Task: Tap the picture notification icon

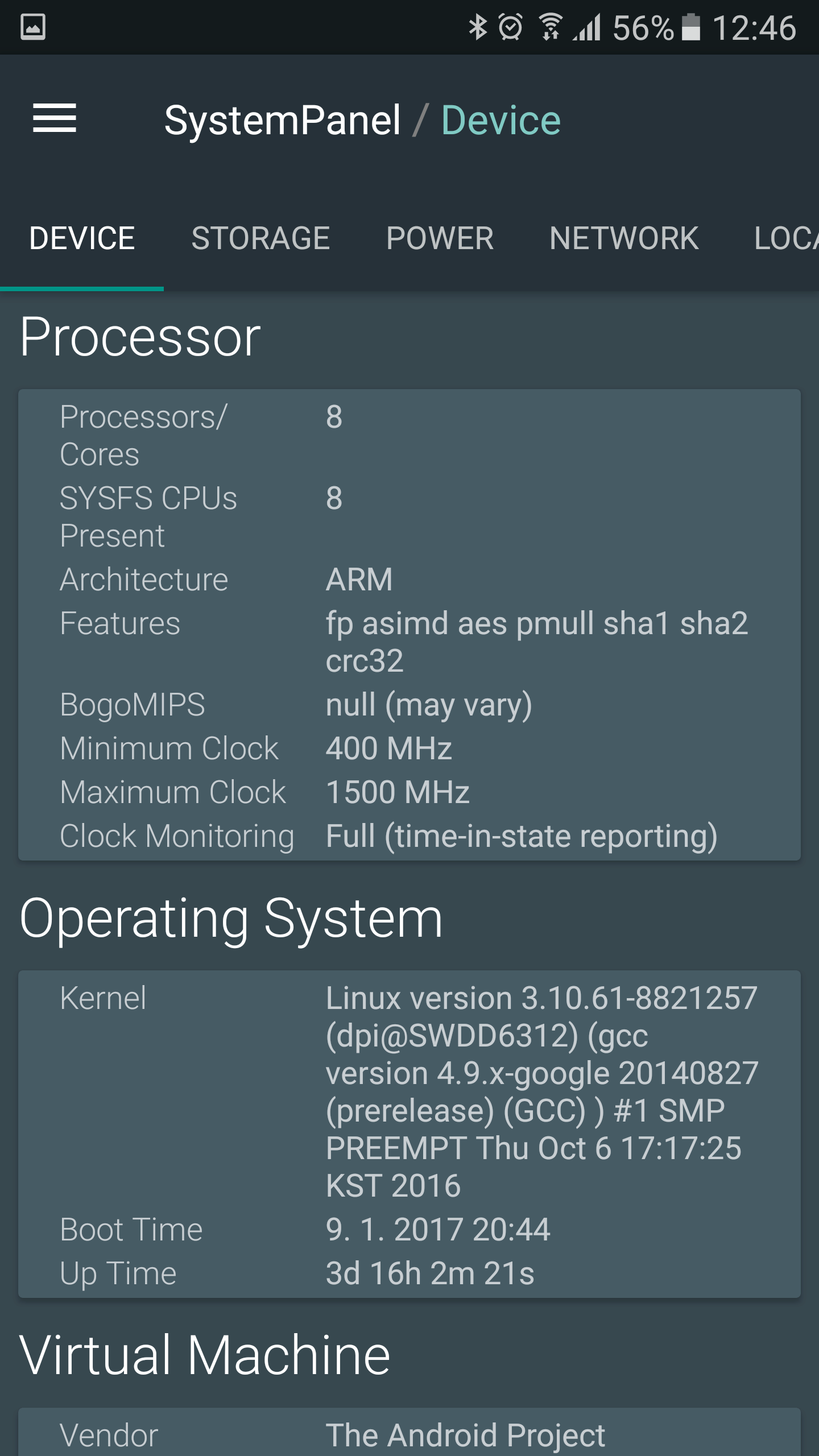Action: pyautogui.click(x=33, y=27)
